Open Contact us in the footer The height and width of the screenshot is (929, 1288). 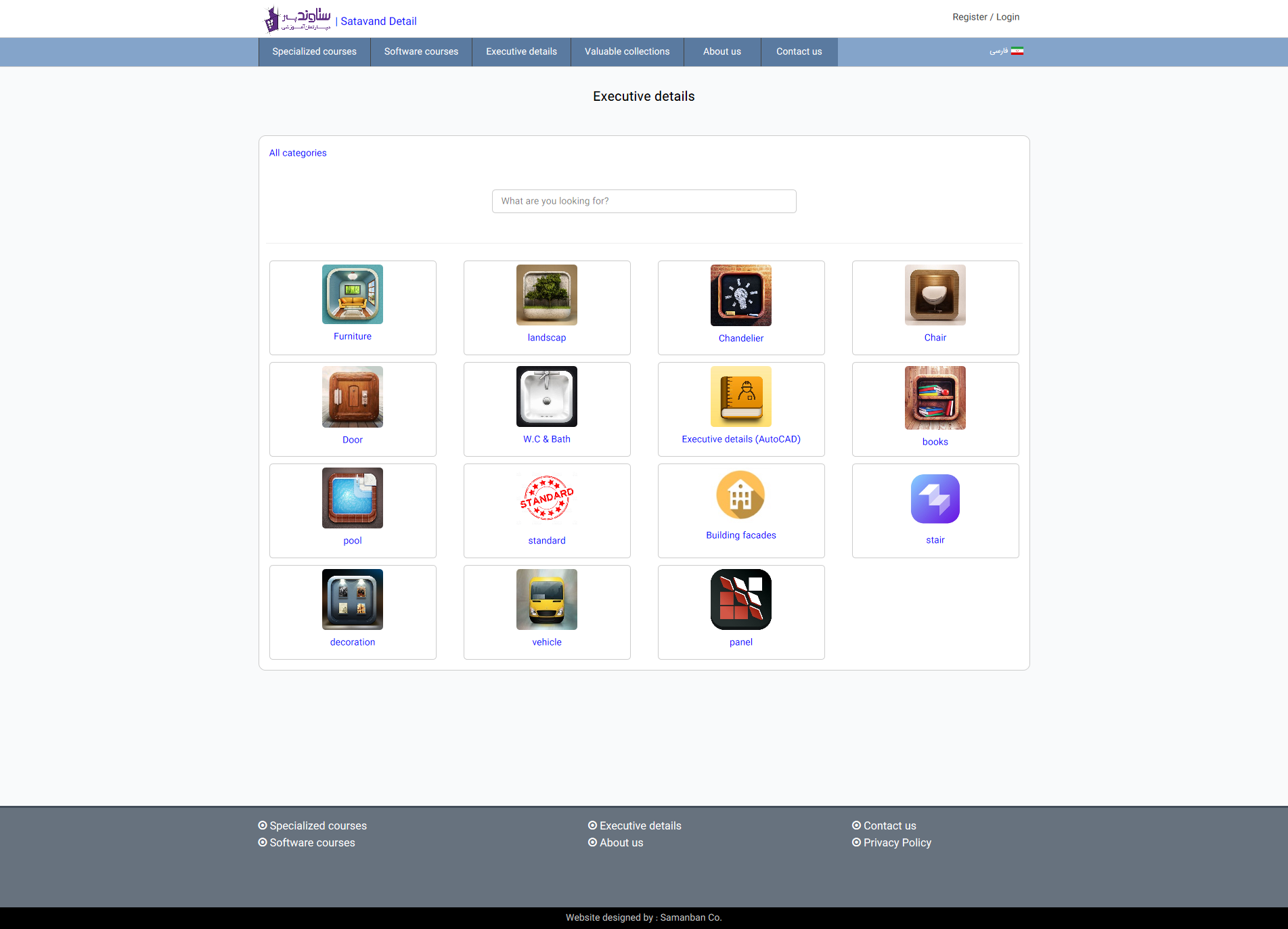[x=889, y=825]
